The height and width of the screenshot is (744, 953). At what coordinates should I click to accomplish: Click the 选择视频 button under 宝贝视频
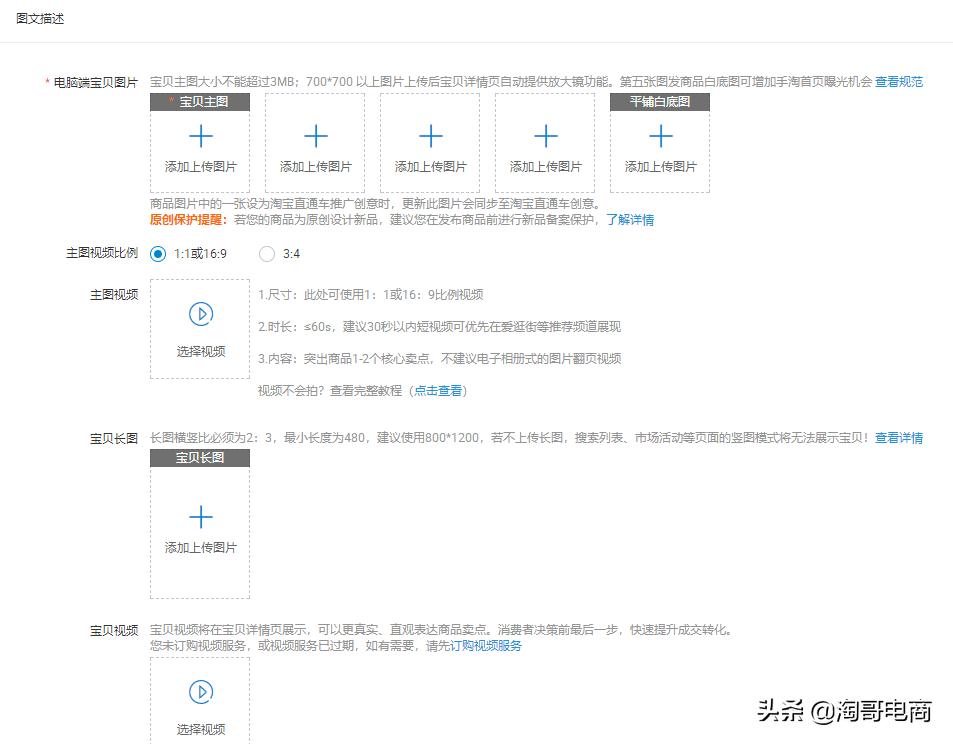199,729
